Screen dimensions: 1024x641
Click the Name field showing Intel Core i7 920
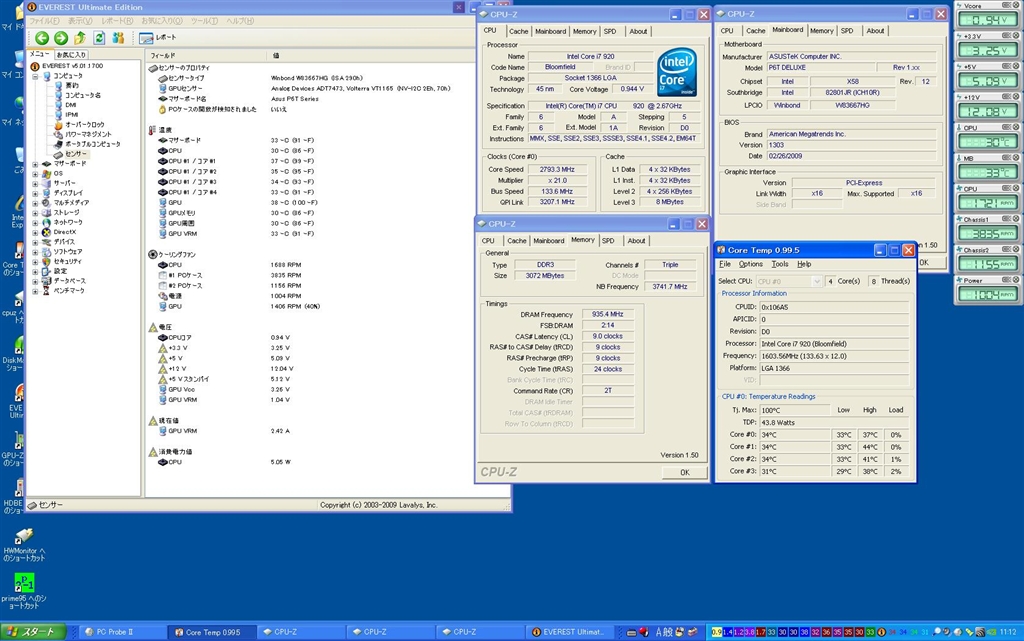590,57
